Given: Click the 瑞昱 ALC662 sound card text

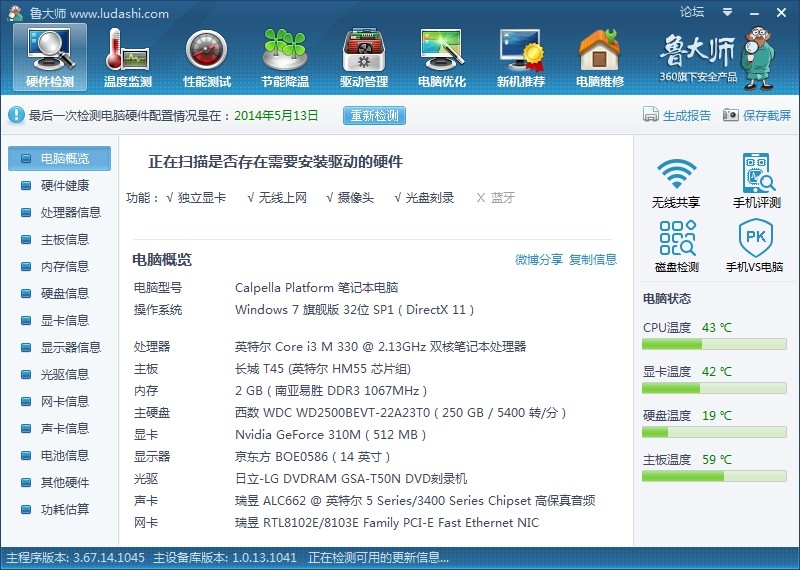Looking at the screenshot, I should tap(415, 501).
